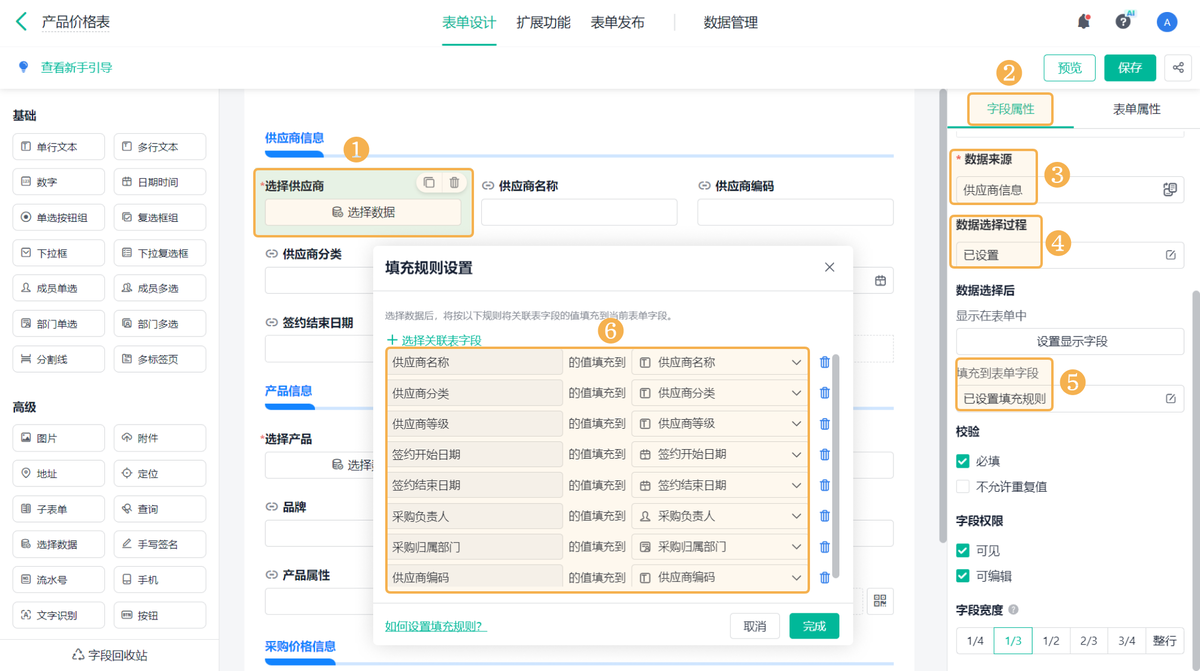
Task: Edit 填充到表单字段 fill rule settings icon
Action: click(1171, 399)
